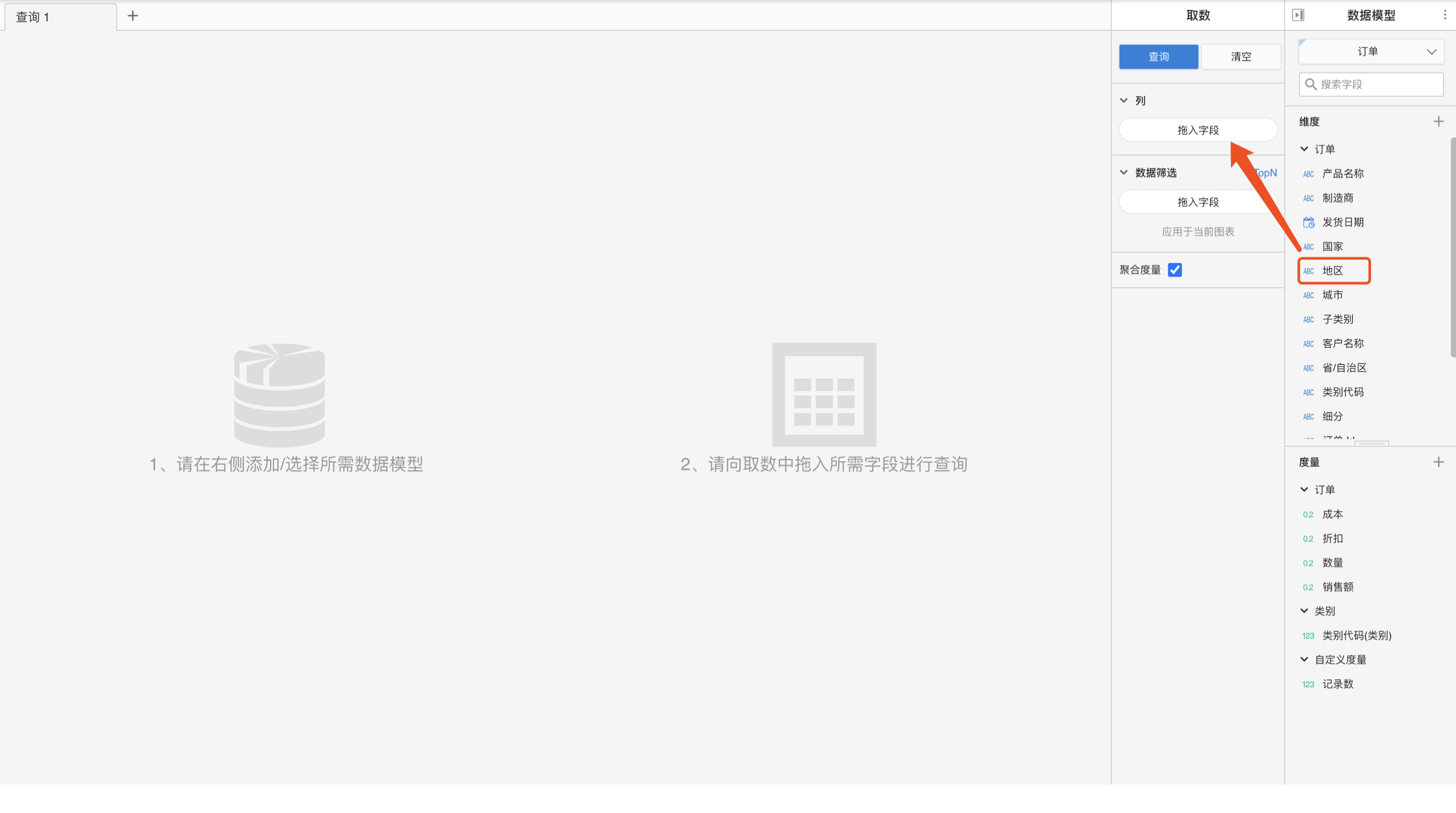Collapse the 列 section
This screenshot has height=813, width=1456.
[1124, 101]
